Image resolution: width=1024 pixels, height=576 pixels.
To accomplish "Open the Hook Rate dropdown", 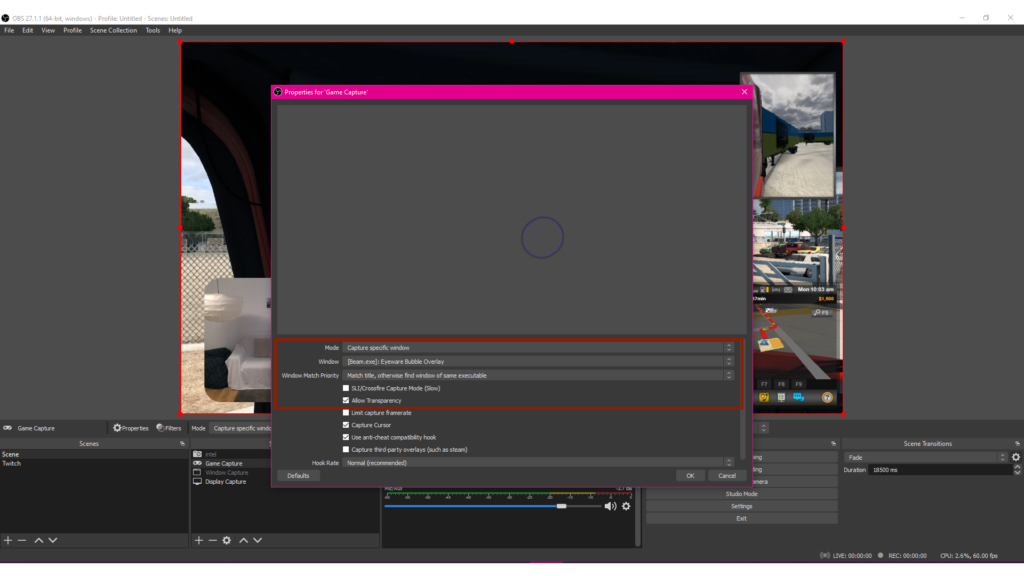I will (x=539, y=462).
